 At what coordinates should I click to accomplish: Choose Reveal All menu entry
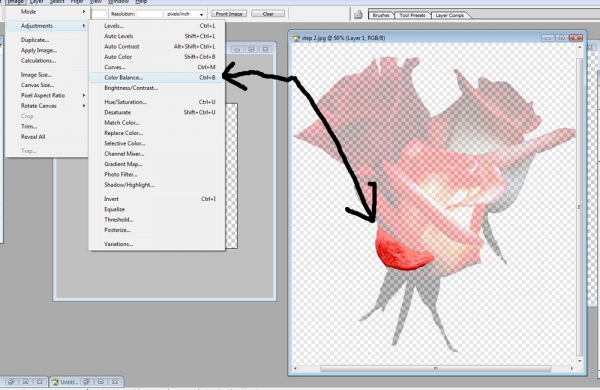(x=47, y=137)
